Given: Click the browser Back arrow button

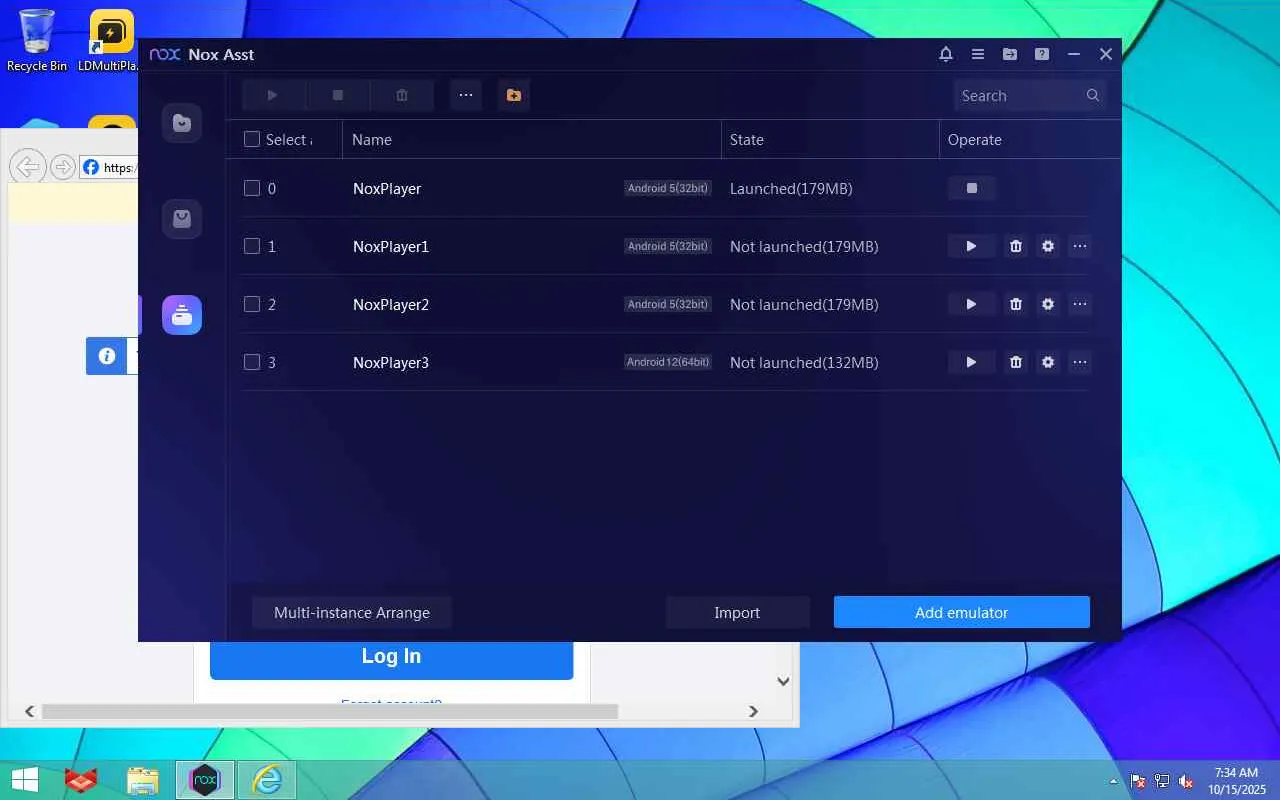Looking at the screenshot, I should (x=29, y=167).
